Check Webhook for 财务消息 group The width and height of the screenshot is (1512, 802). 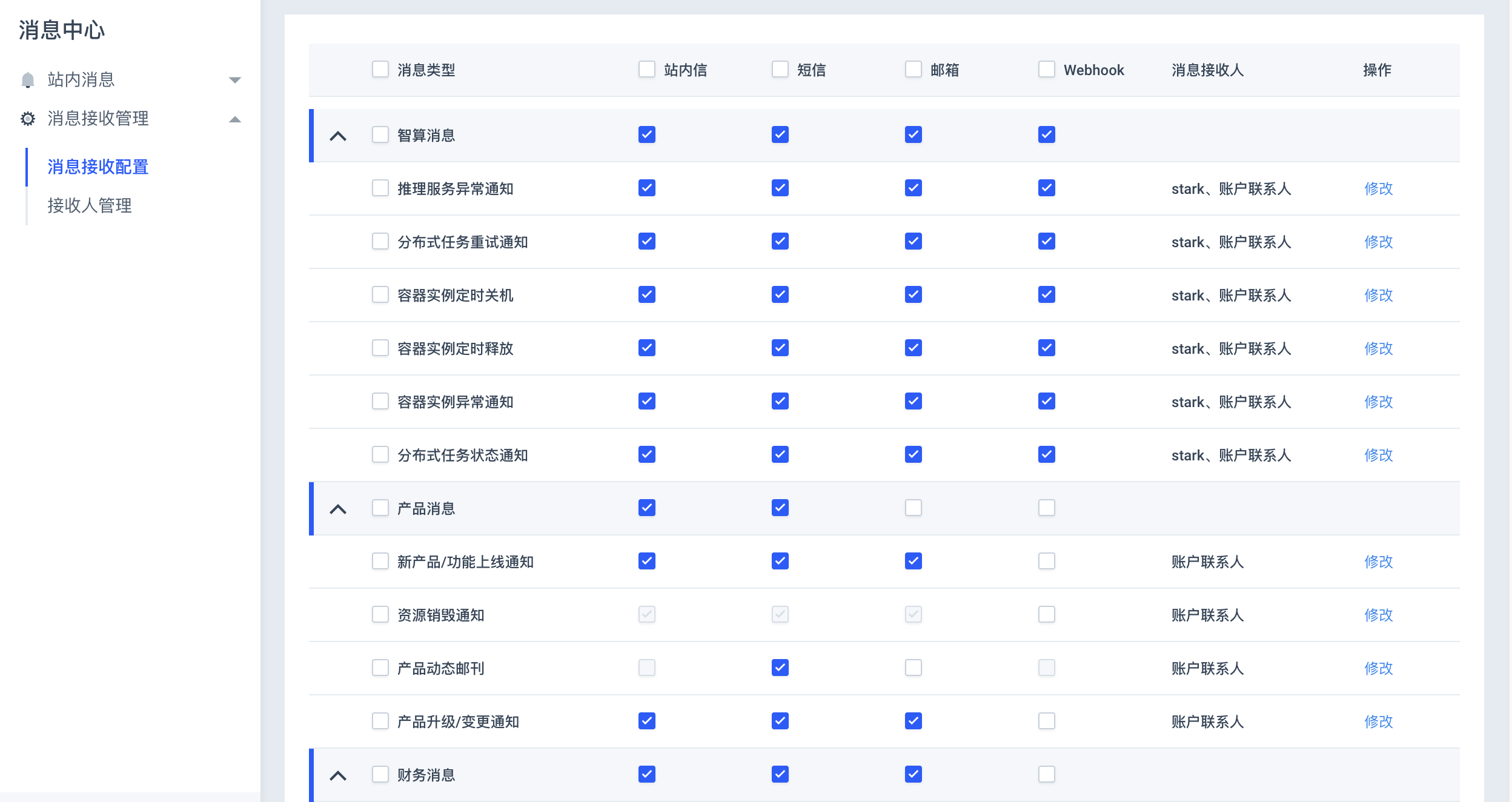pos(1047,774)
